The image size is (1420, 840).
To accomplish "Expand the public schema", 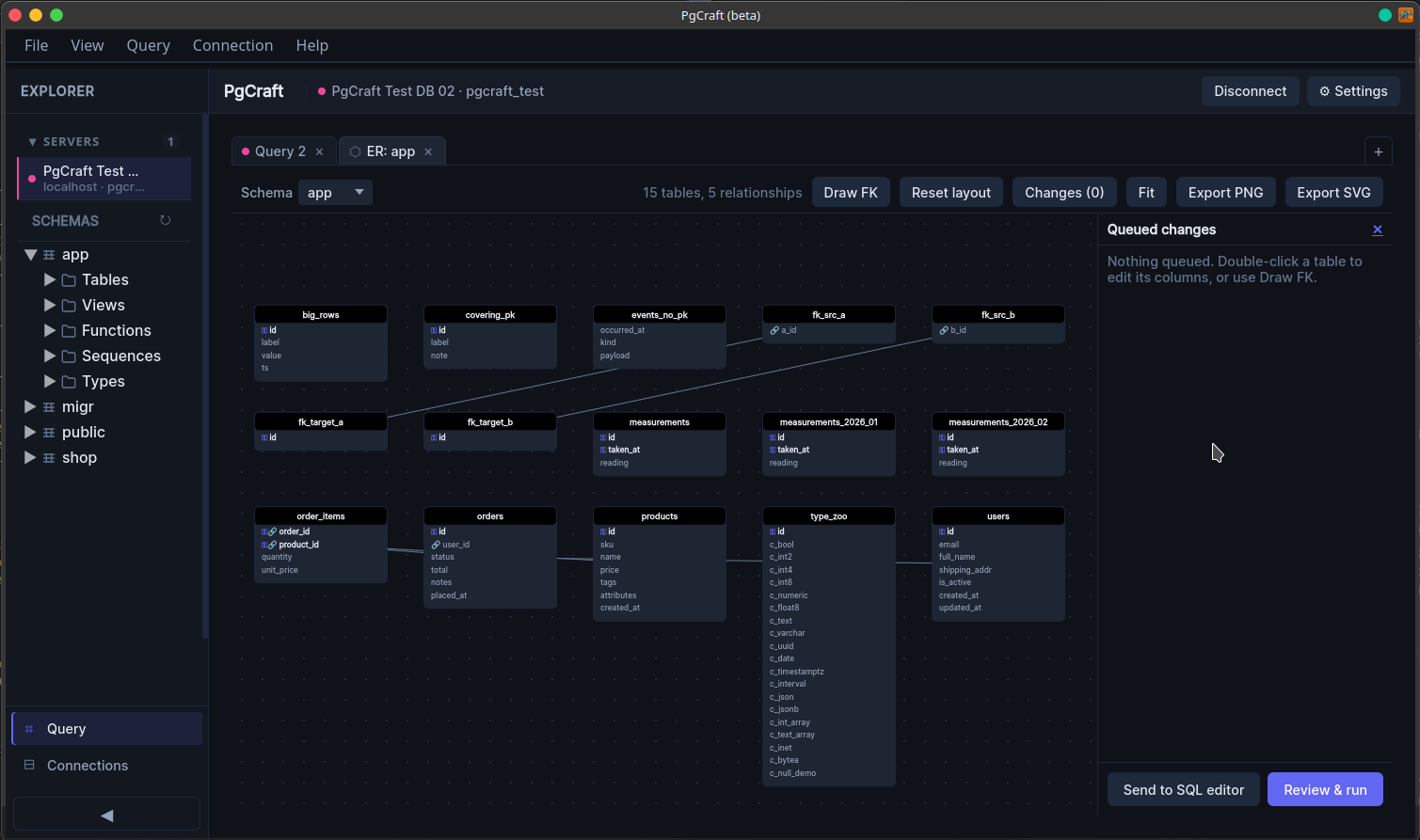I will click(x=30, y=433).
